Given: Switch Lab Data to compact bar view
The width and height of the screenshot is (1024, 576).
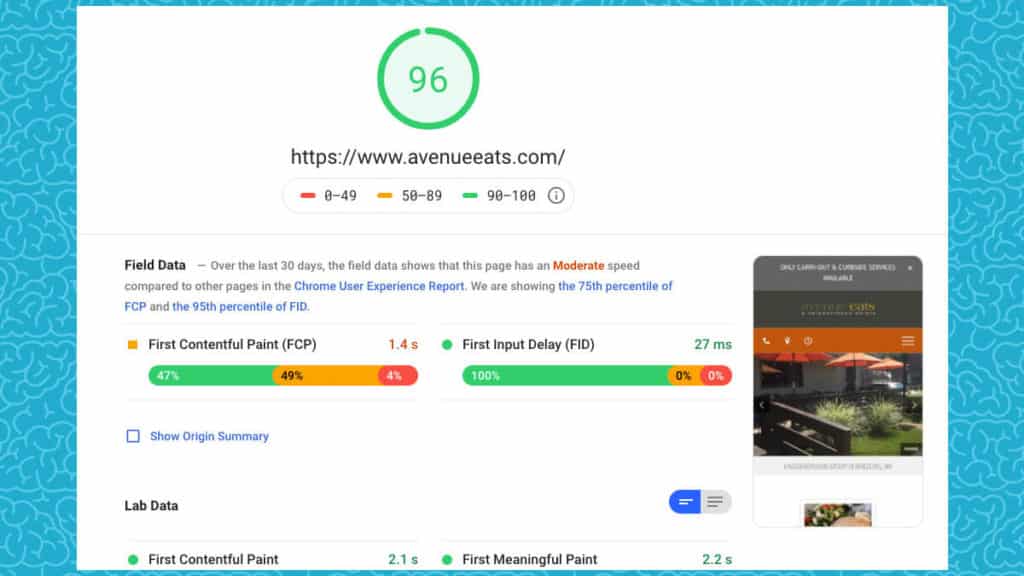Looking at the screenshot, I should 685,502.
